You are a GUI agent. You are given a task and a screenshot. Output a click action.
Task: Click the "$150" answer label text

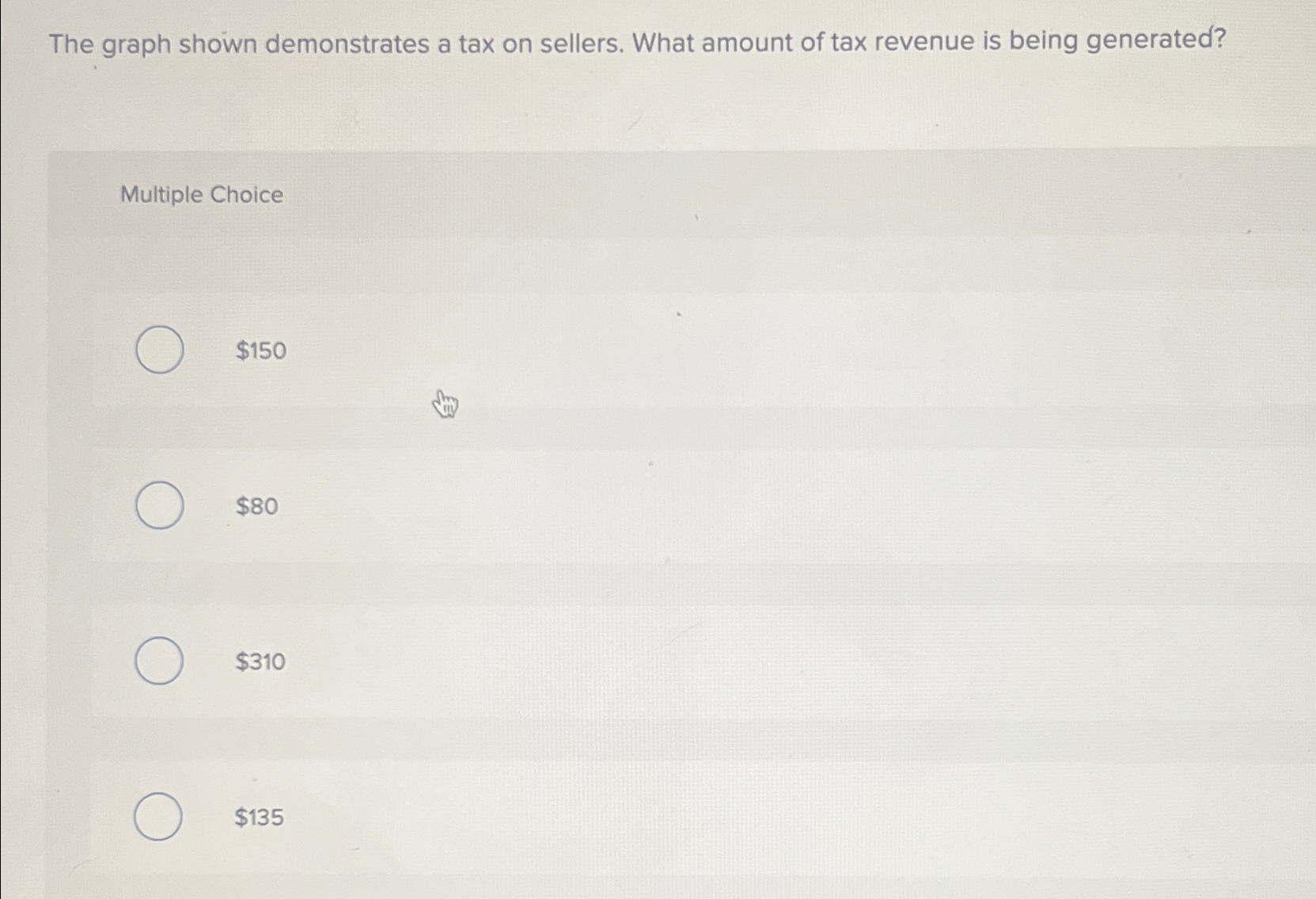(x=261, y=351)
